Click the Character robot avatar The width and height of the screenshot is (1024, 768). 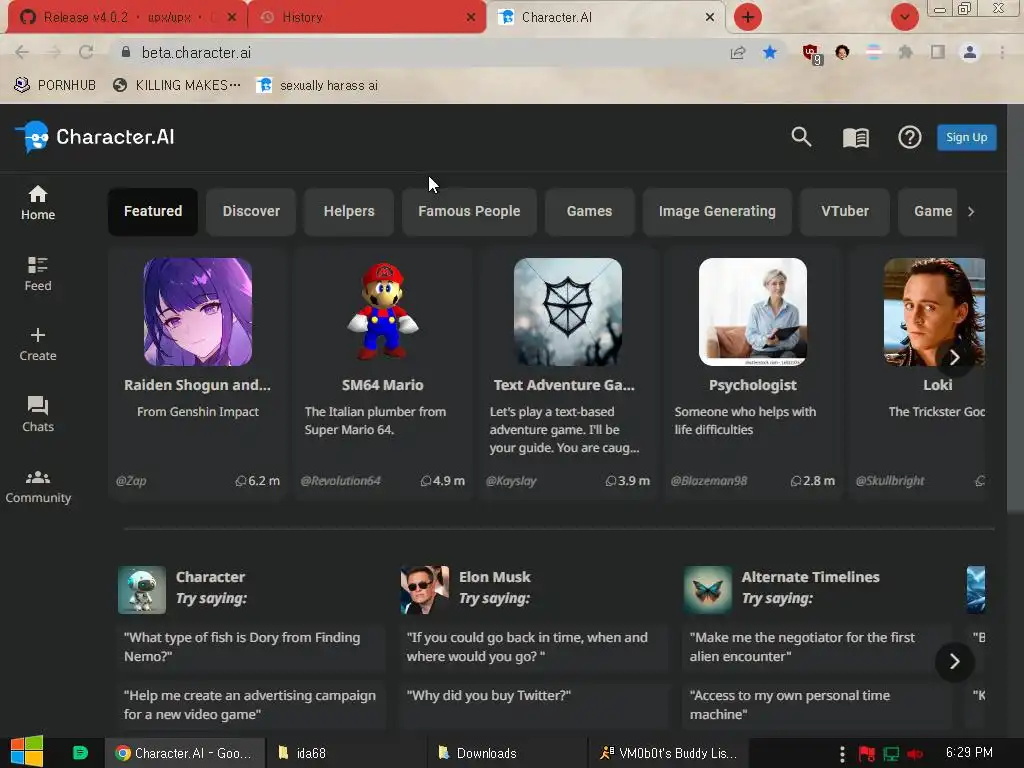pos(142,590)
